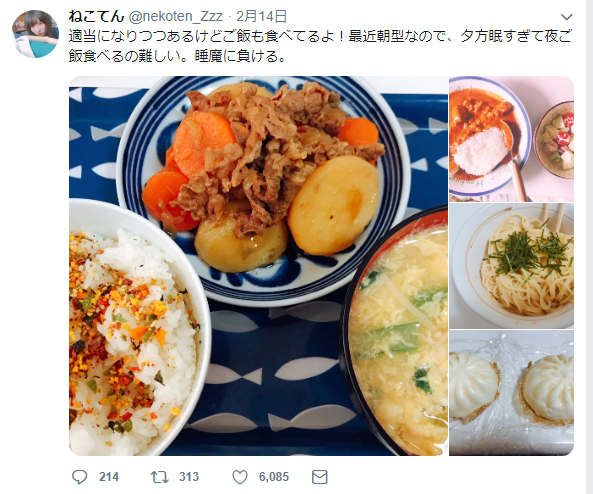Click the tweet text line ending 睡魔に負ける
Screen dimensions: 593x494
(177, 57)
